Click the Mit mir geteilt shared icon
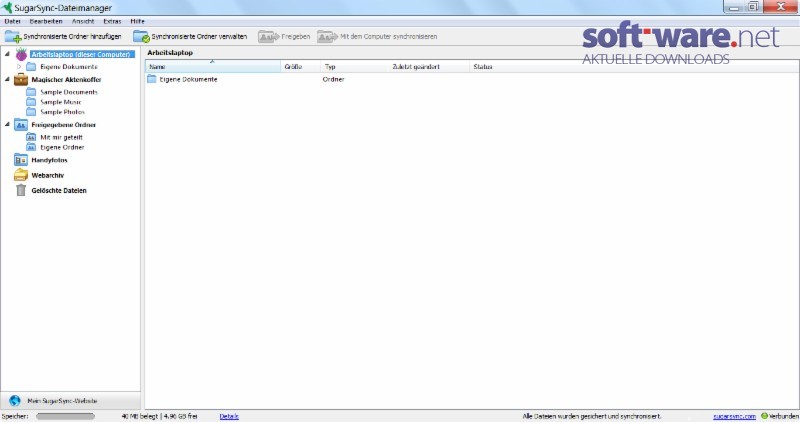800x422 pixels. (x=31, y=137)
